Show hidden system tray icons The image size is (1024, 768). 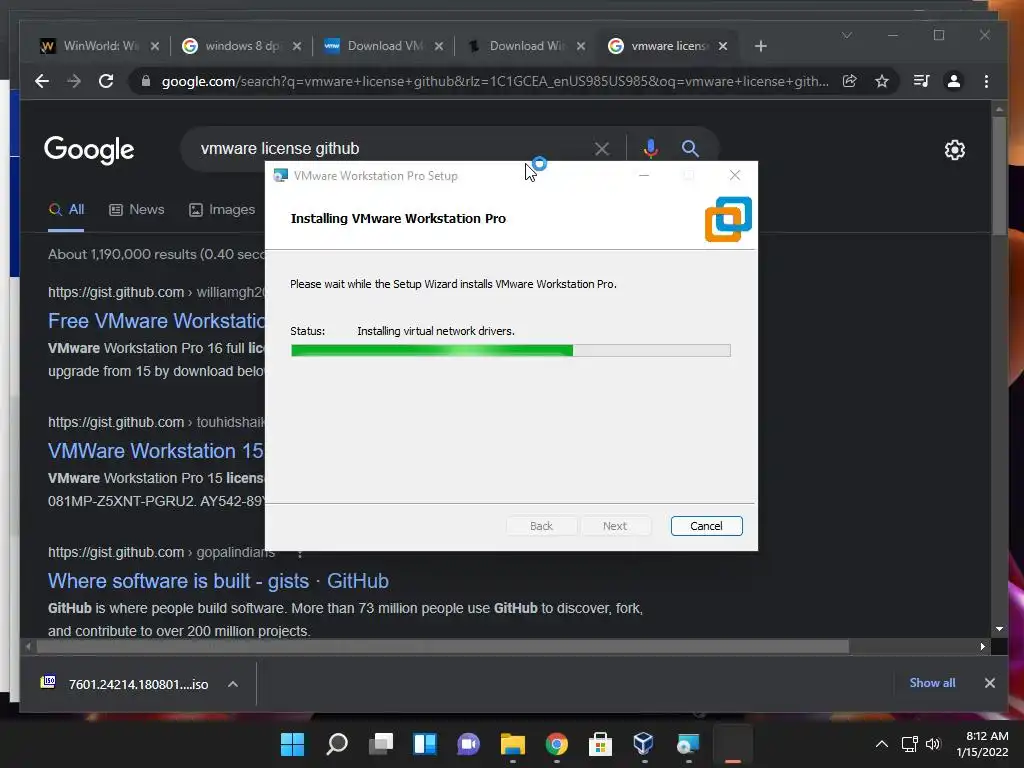point(882,744)
